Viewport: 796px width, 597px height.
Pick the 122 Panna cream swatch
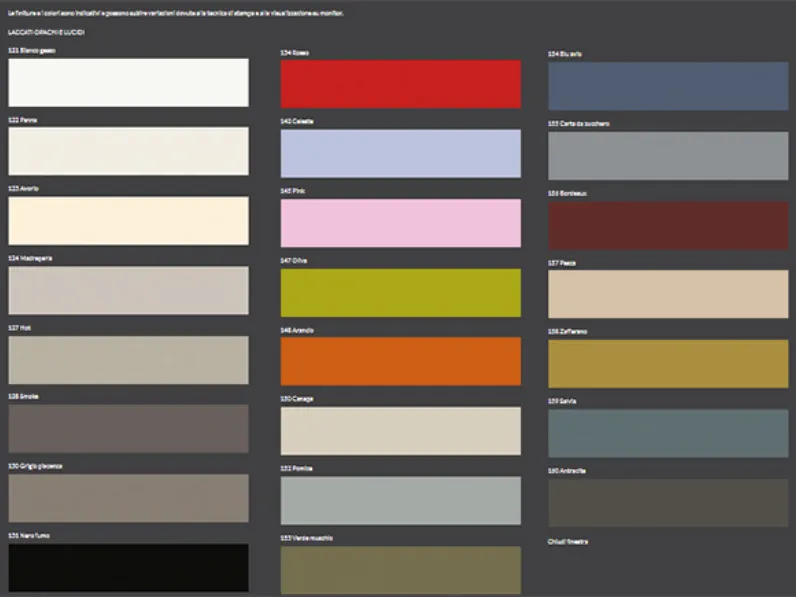(128, 151)
